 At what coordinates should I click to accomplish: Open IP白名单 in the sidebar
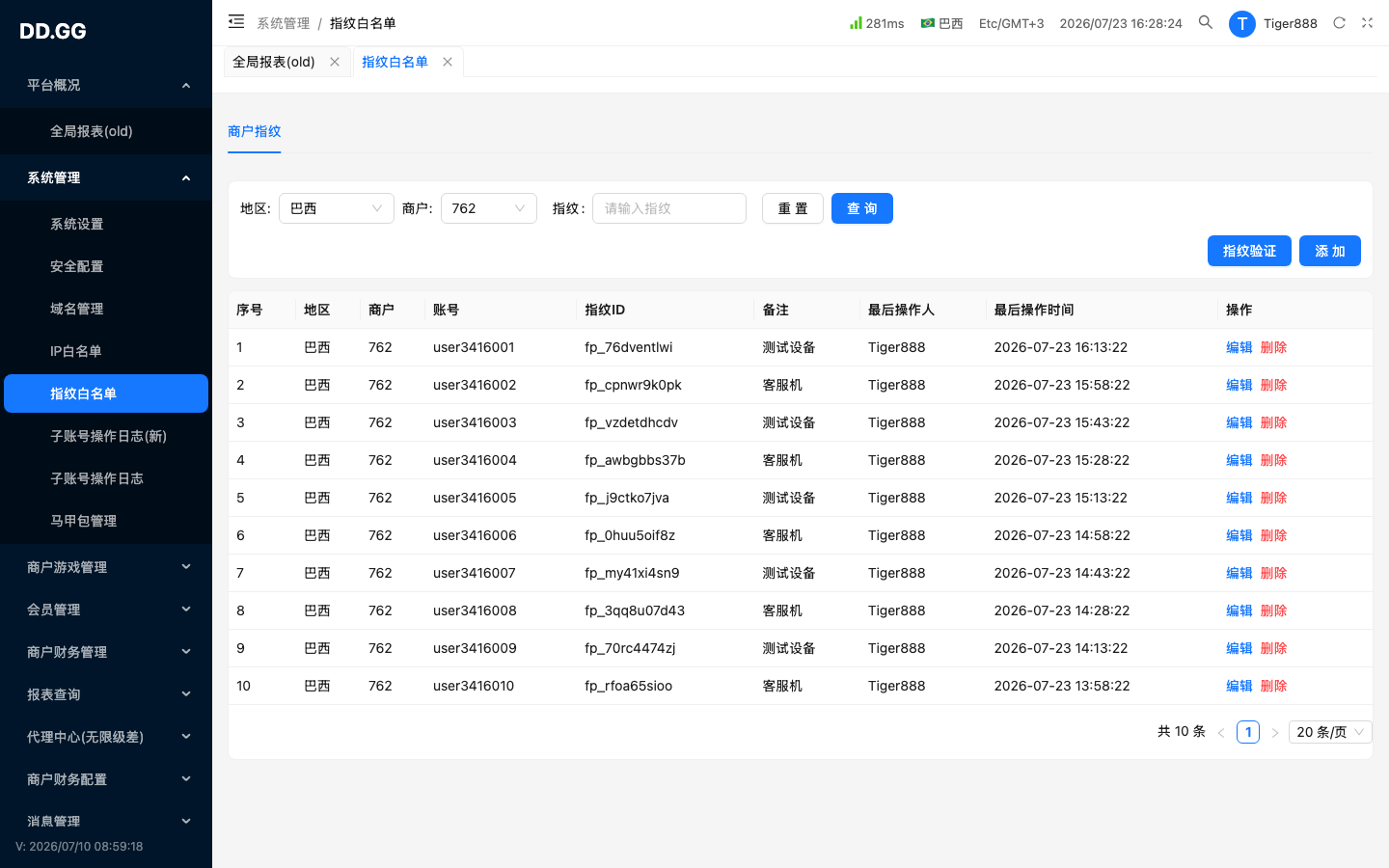click(x=106, y=351)
